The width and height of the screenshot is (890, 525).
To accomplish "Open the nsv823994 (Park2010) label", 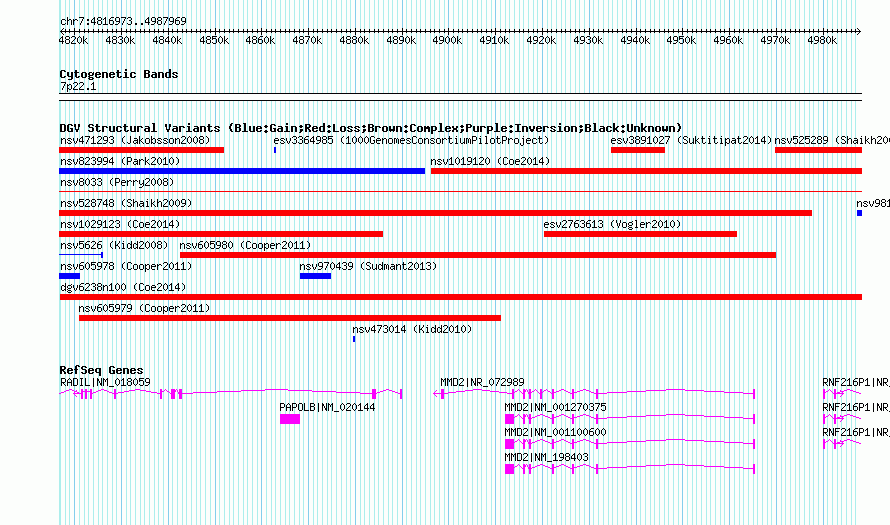I will coord(120,161).
